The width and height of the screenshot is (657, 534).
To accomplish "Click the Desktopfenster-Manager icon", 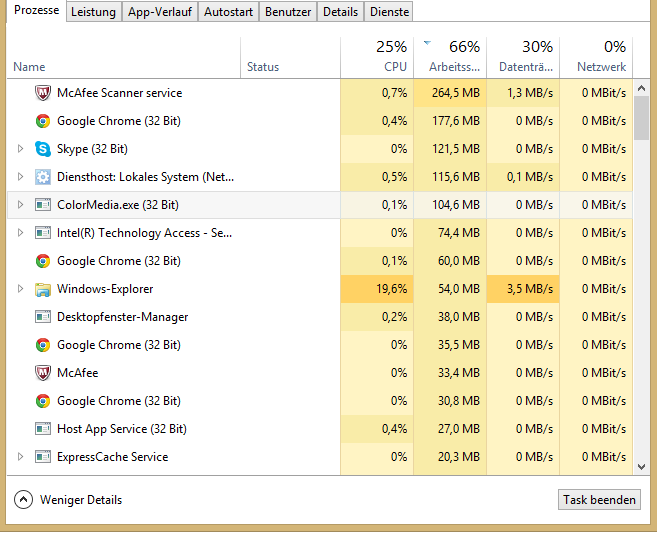I will (x=43, y=317).
